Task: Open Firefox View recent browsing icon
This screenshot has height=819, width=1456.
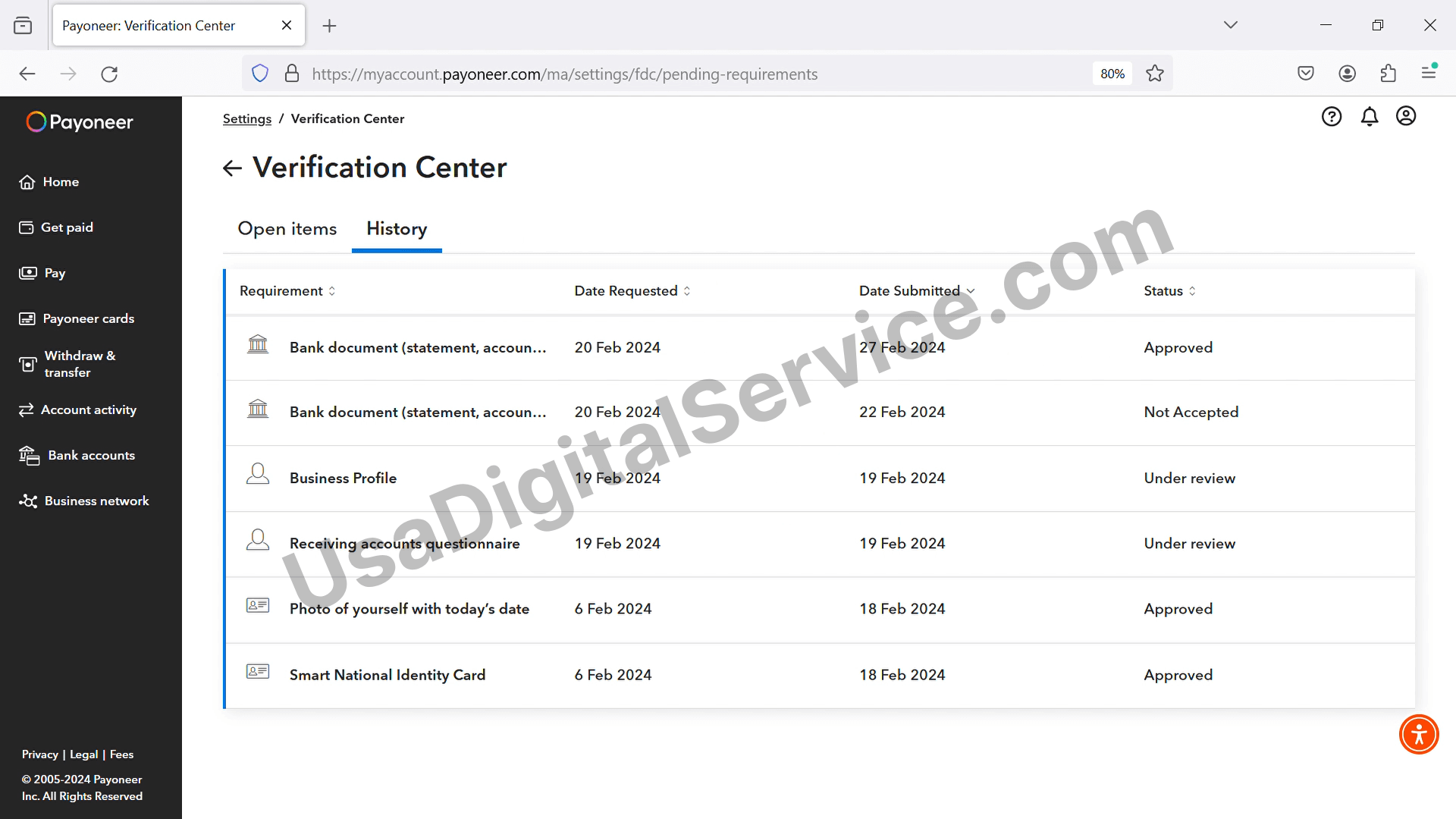Action: 23,26
